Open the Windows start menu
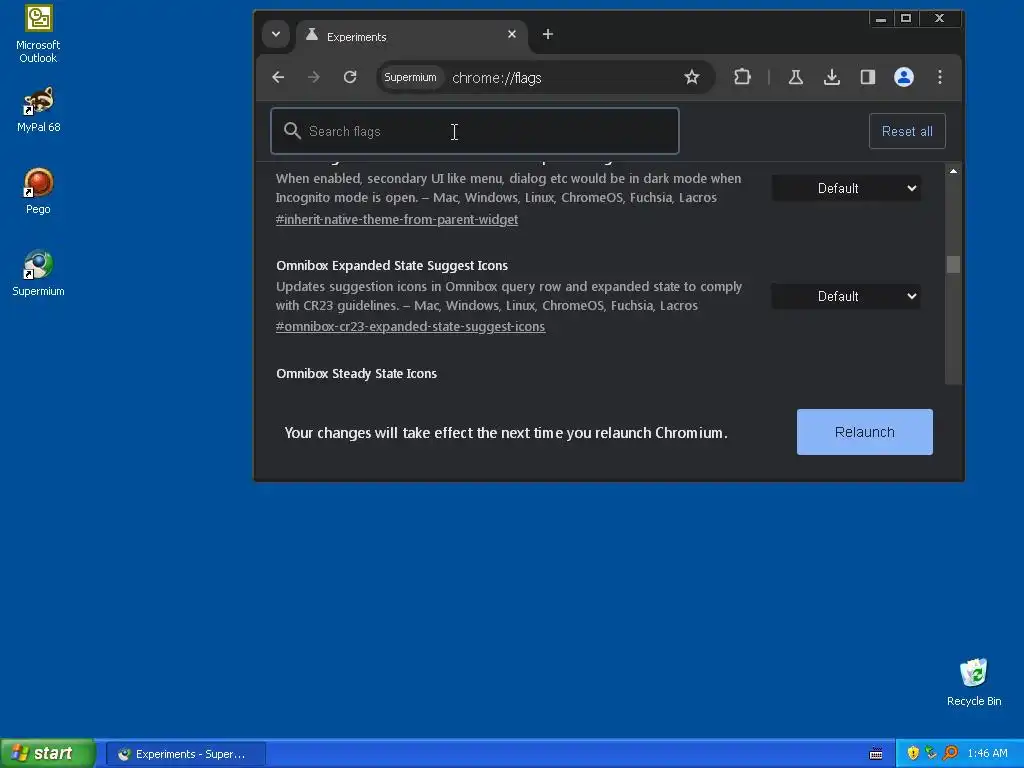The height and width of the screenshot is (768, 1024). [x=48, y=754]
